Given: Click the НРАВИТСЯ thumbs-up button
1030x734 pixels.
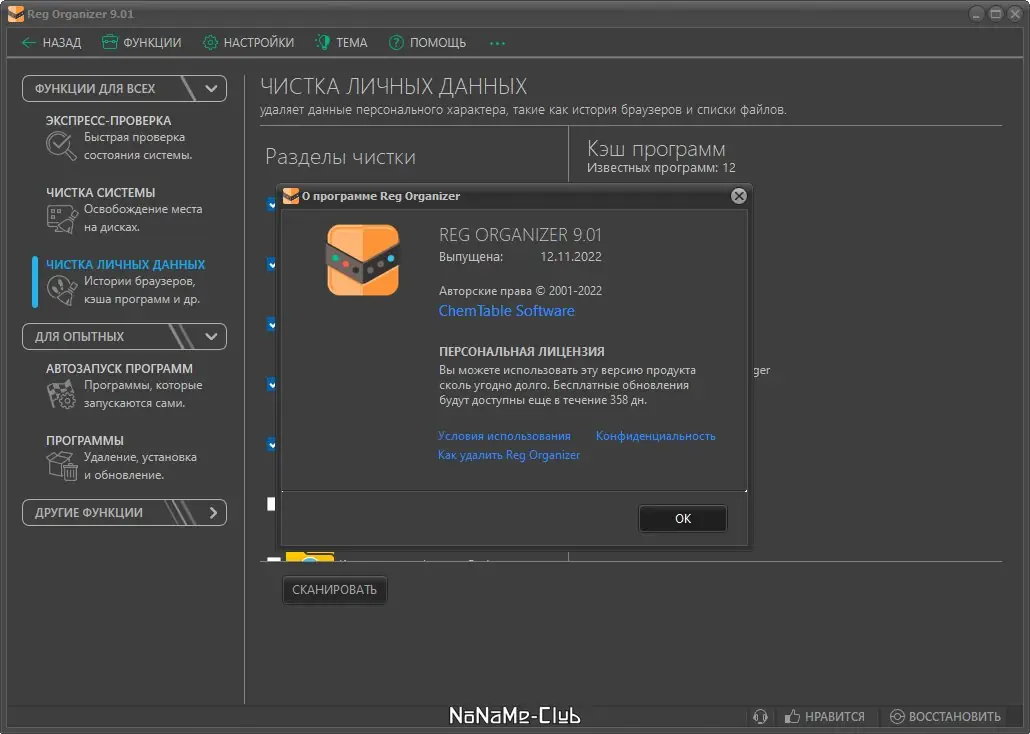Looking at the screenshot, I should (x=824, y=716).
